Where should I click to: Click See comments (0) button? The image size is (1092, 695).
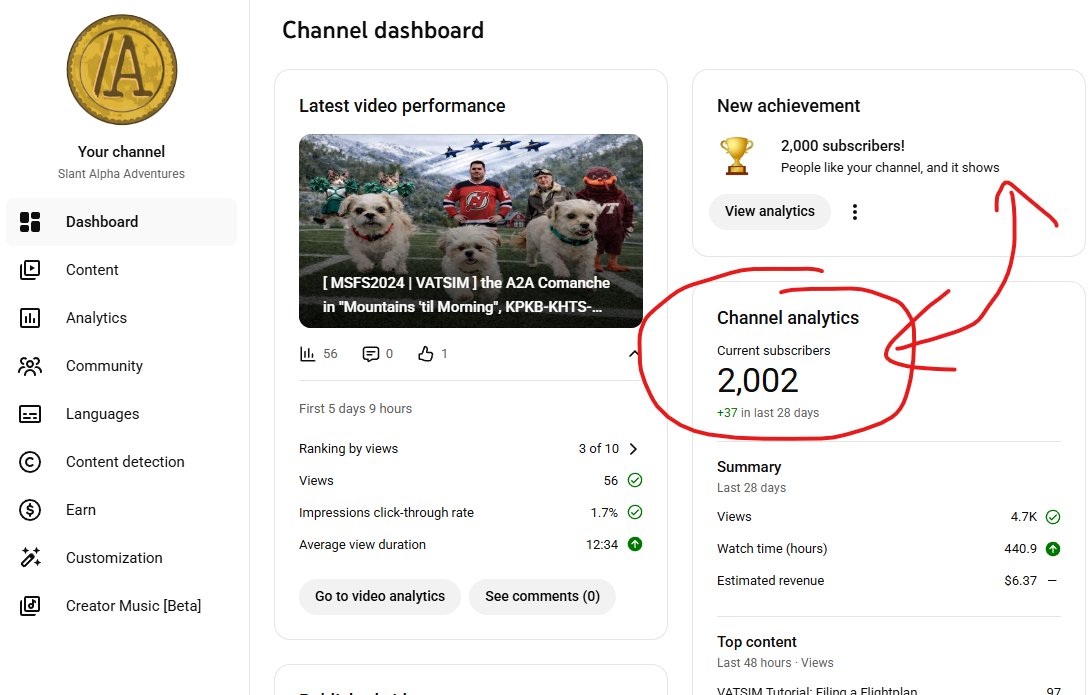542,596
